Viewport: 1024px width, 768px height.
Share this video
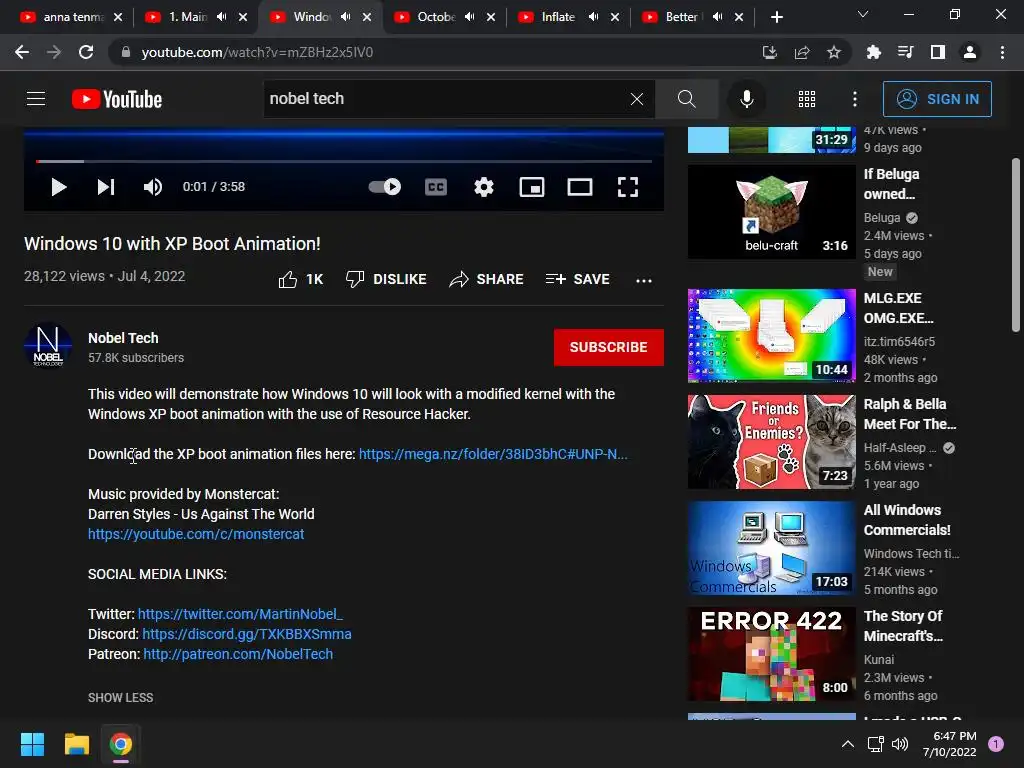pyautogui.click(x=487, y=280)
